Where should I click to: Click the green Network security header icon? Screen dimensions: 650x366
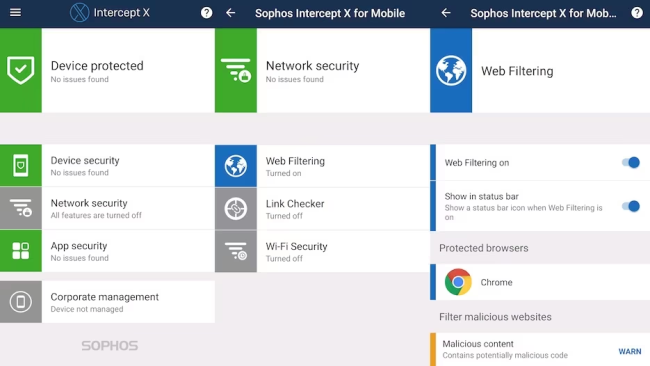pyautogui.click(x=236, y=70)
